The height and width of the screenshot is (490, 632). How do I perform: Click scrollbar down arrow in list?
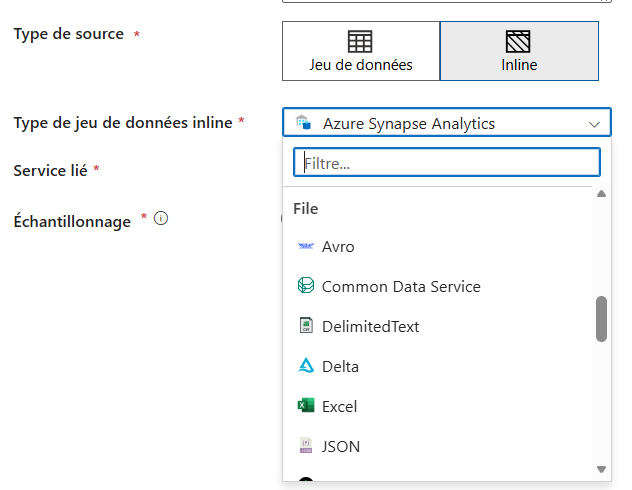pos(602,468)
